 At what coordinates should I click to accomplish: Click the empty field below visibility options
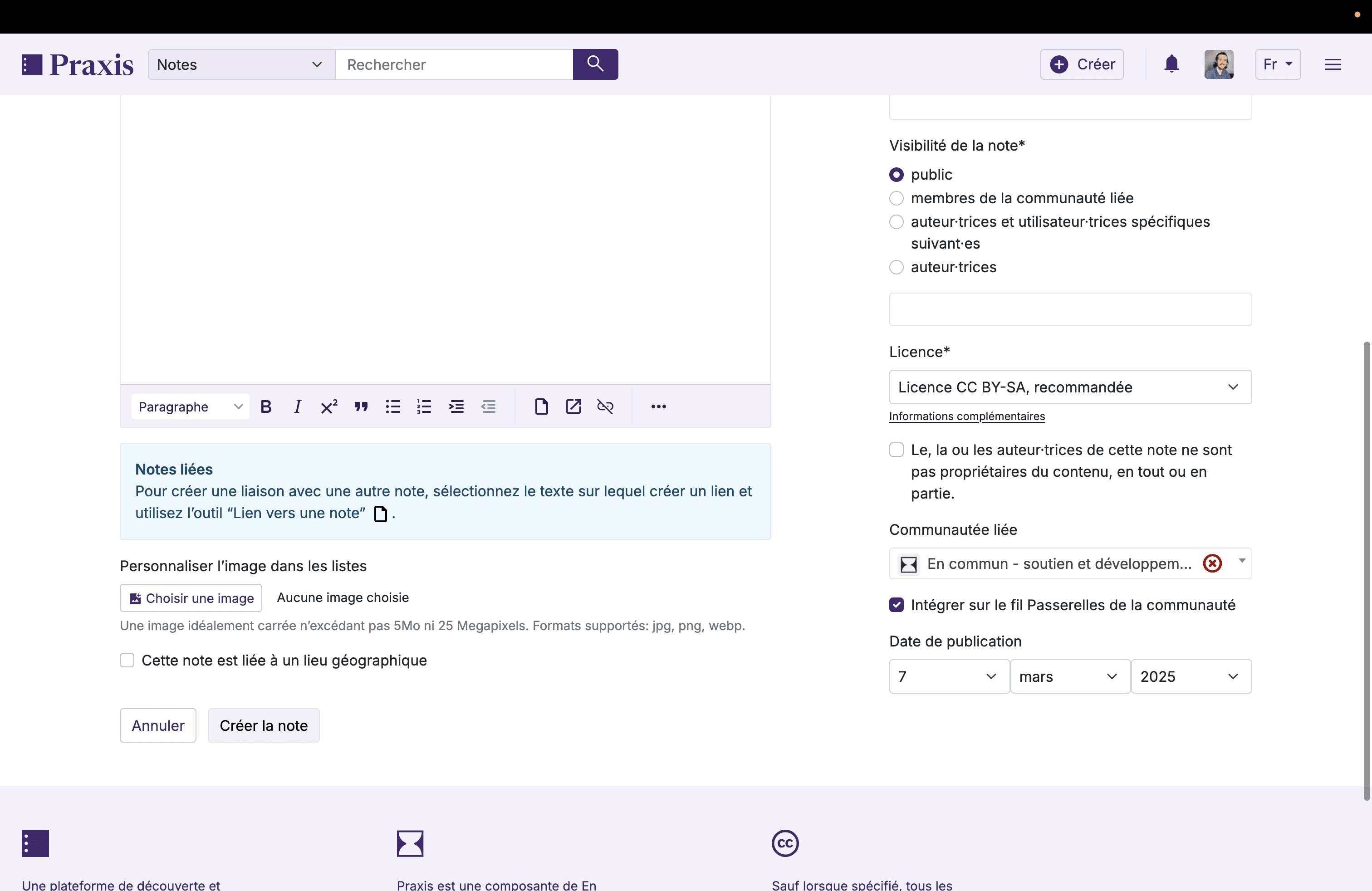(x=1070, y=309)
